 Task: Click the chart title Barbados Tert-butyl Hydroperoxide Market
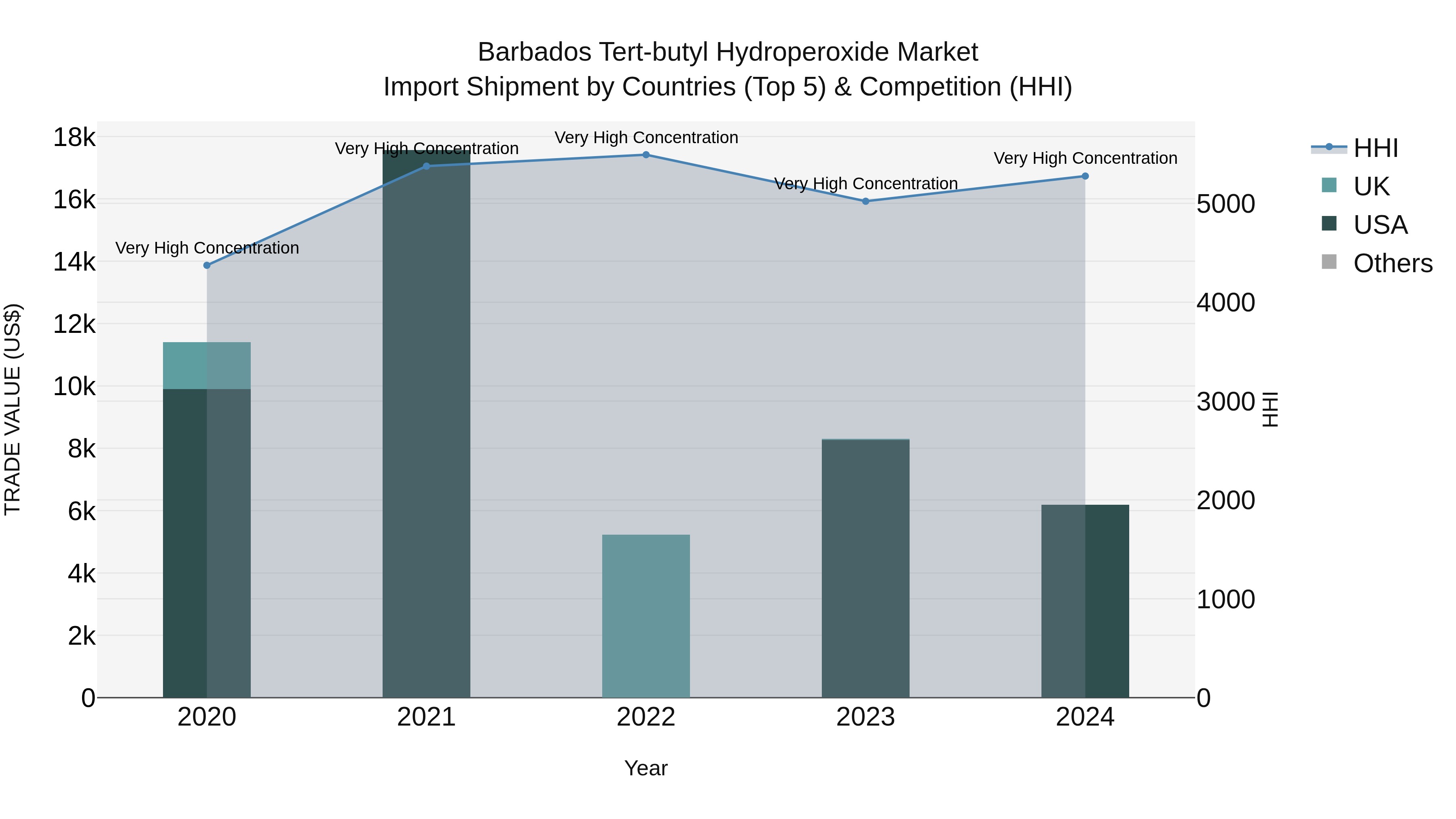pyautogui.click(x=728, y=52)
